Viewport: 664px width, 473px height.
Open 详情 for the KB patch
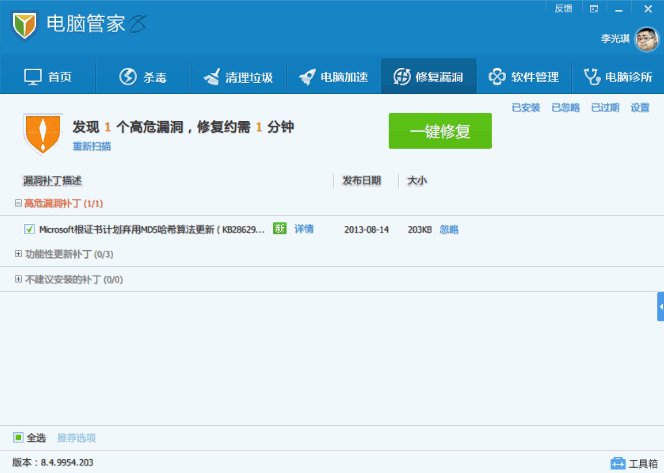pyautogui.click(x=304, y=229)
